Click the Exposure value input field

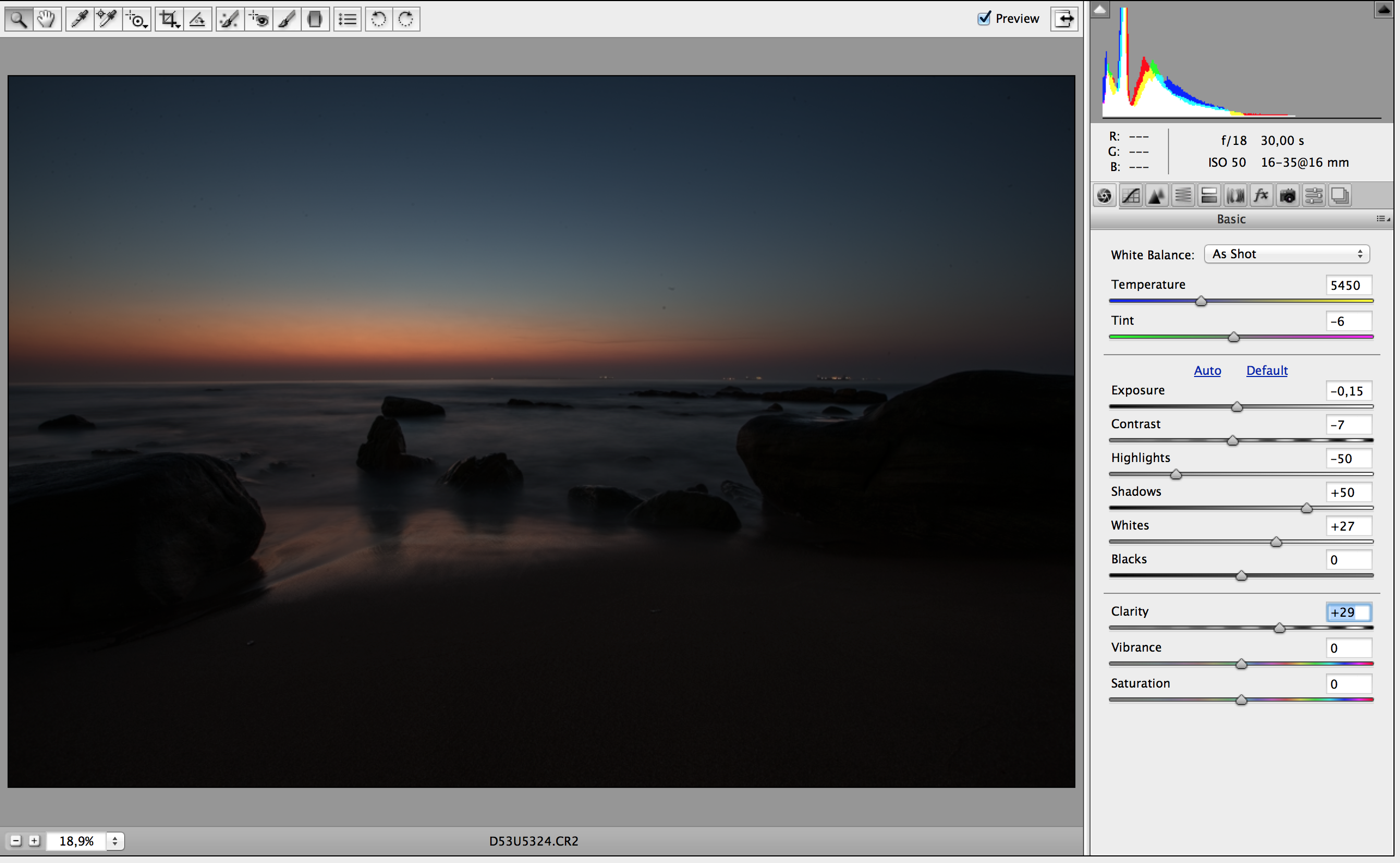click(1348, 391)
